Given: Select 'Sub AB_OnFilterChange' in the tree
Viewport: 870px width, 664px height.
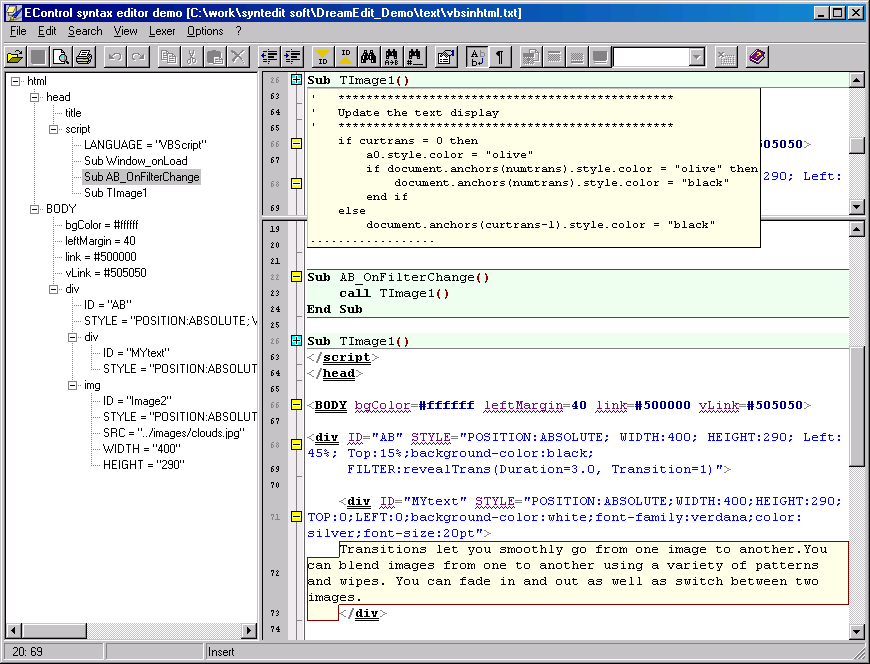Looking at the screenshot, I should click(141, 177).
